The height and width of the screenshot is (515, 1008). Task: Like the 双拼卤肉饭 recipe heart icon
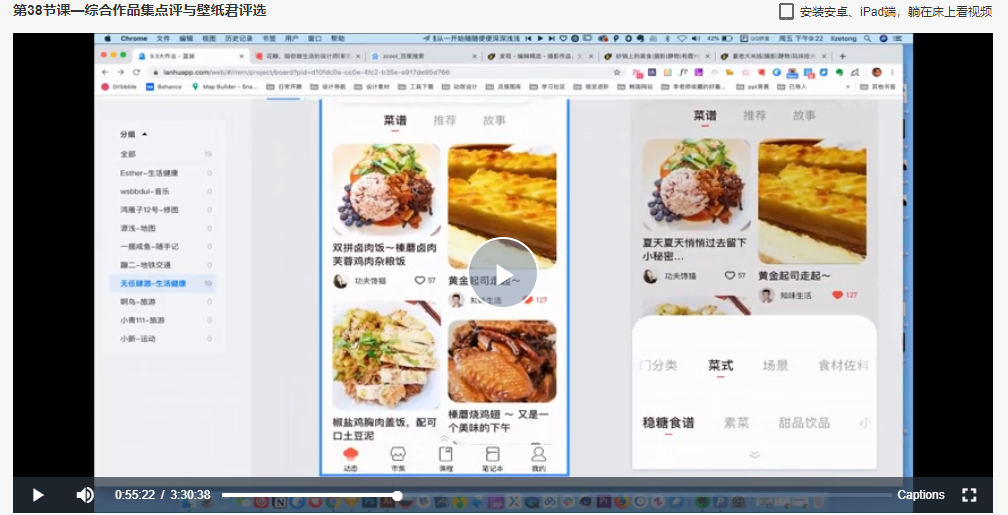420,280
